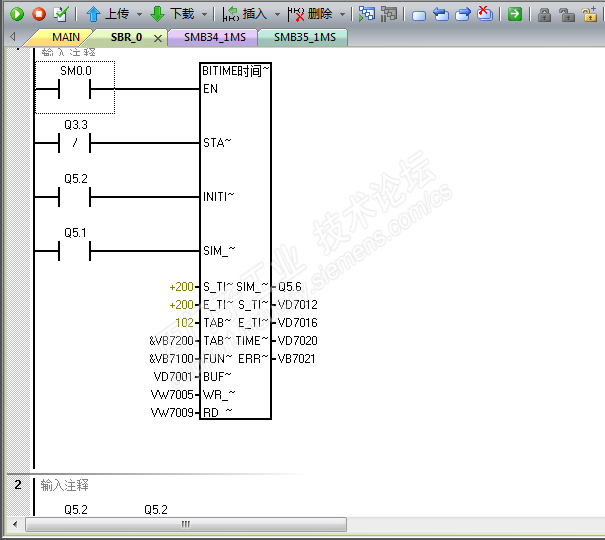605x540 pixels.
Task: Click the Download (下载) button
Action: pyautogui.click(x=172, y=14)
